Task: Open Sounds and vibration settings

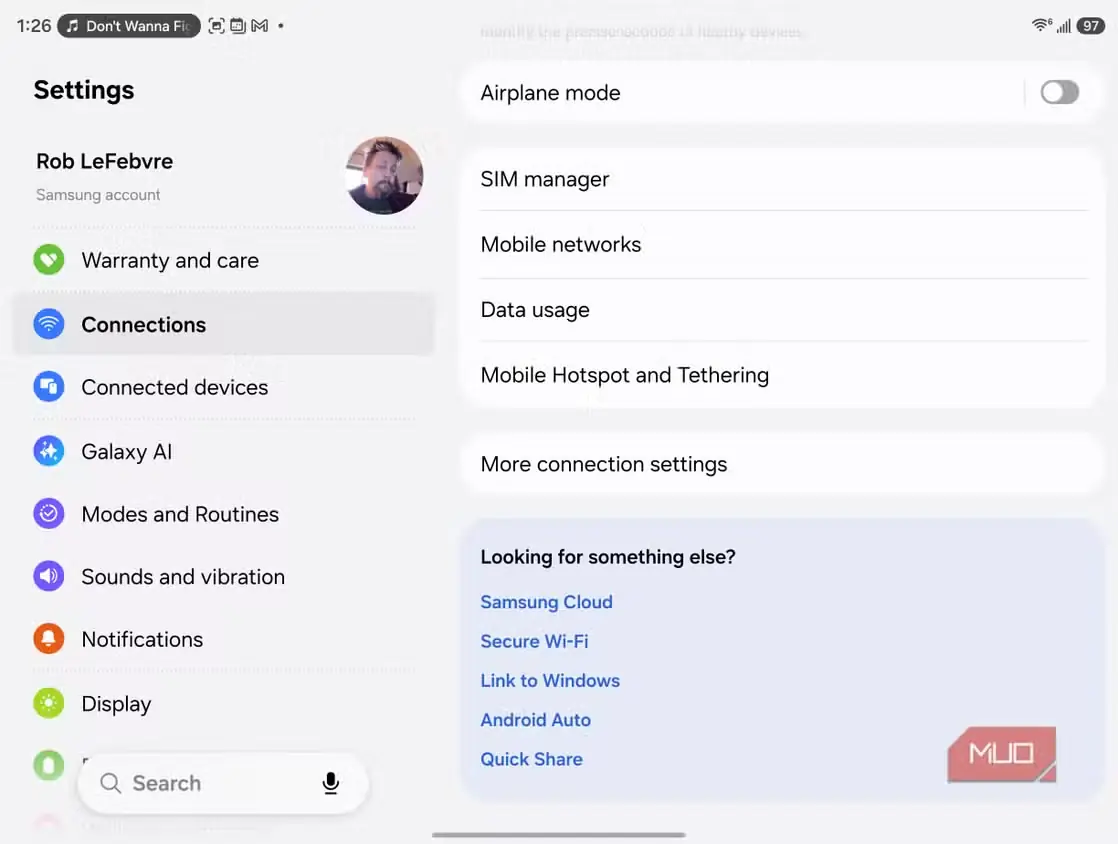Action: point(224,577)
